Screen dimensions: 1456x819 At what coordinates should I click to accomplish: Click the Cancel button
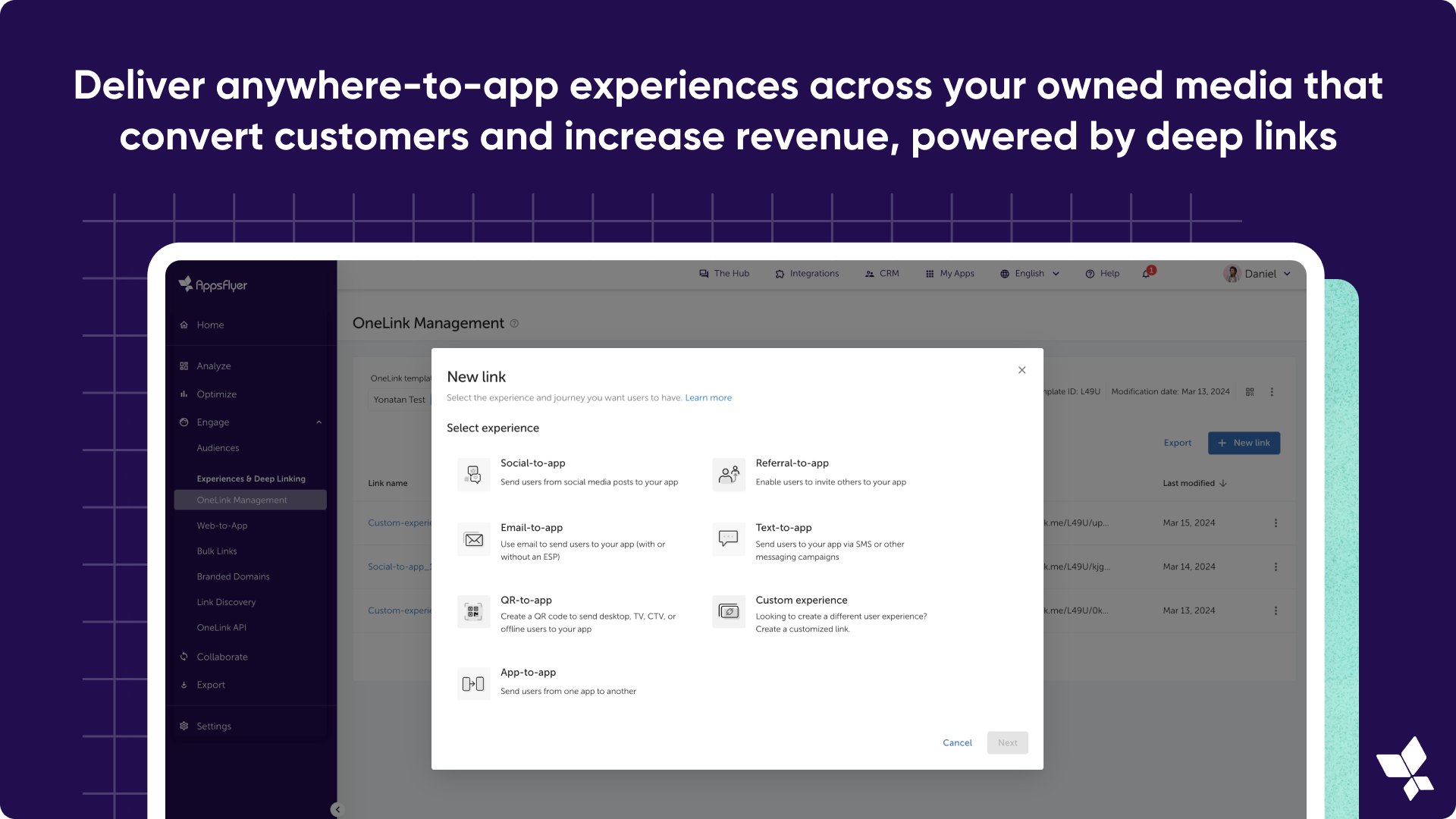coord(958,742)
